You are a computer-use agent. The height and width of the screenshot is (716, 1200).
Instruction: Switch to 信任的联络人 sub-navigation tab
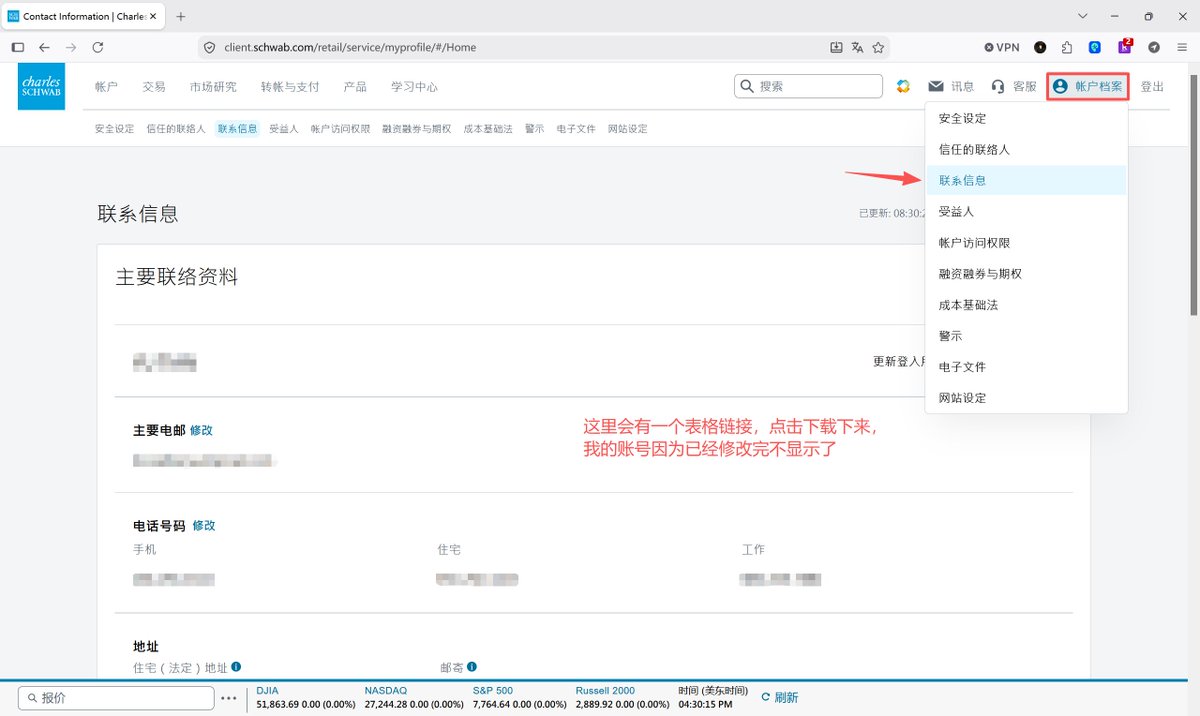176,129
